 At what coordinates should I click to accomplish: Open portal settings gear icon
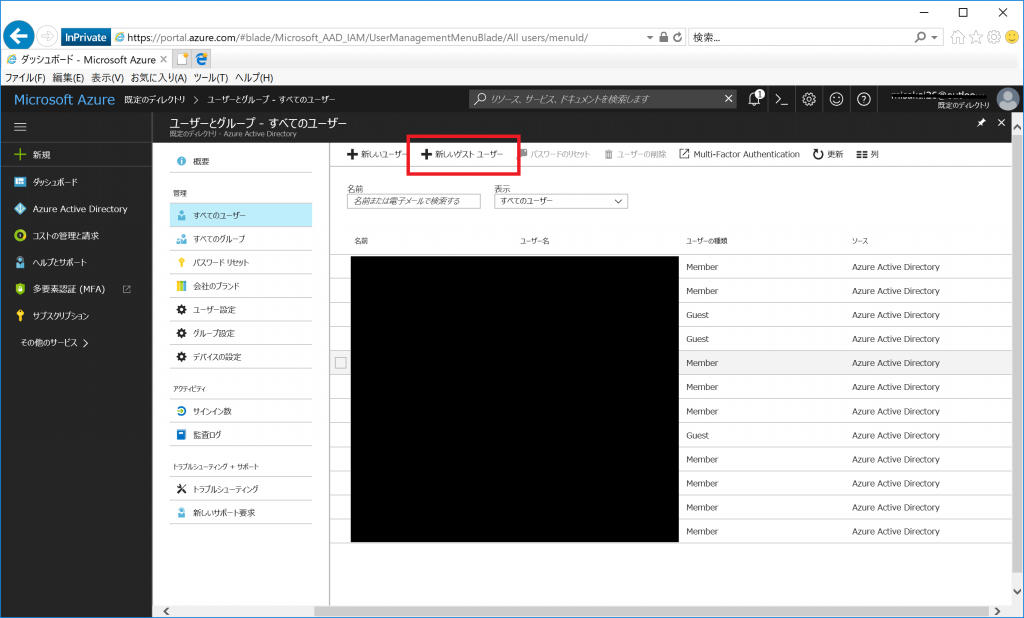point(809,99)
